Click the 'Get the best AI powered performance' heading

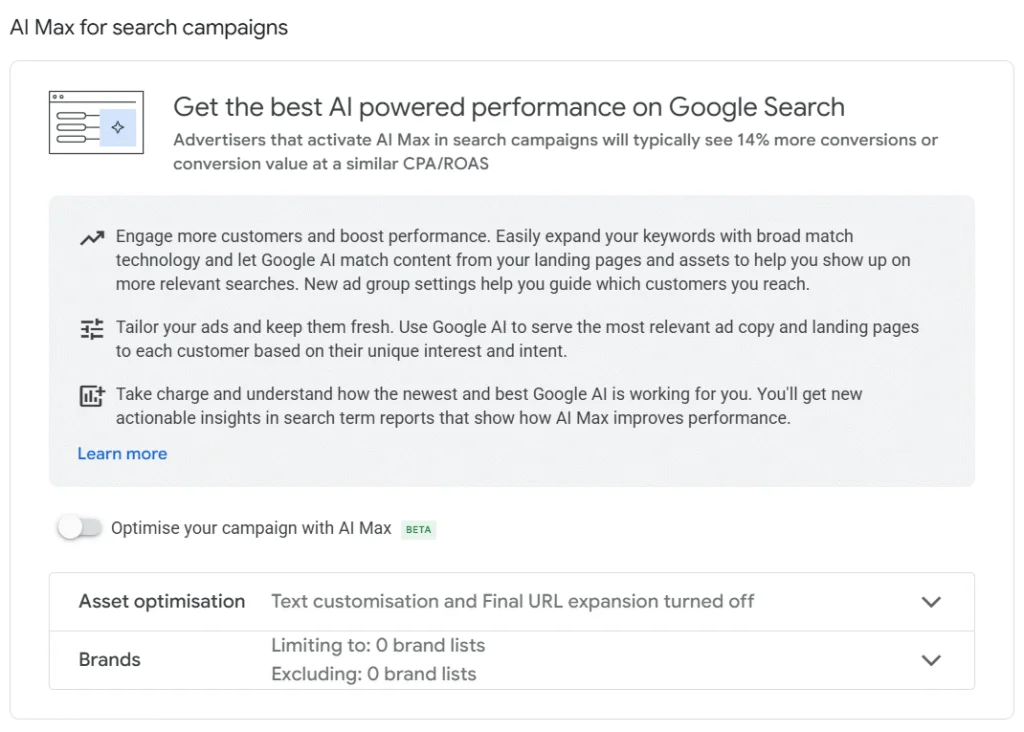pos(508,107)
